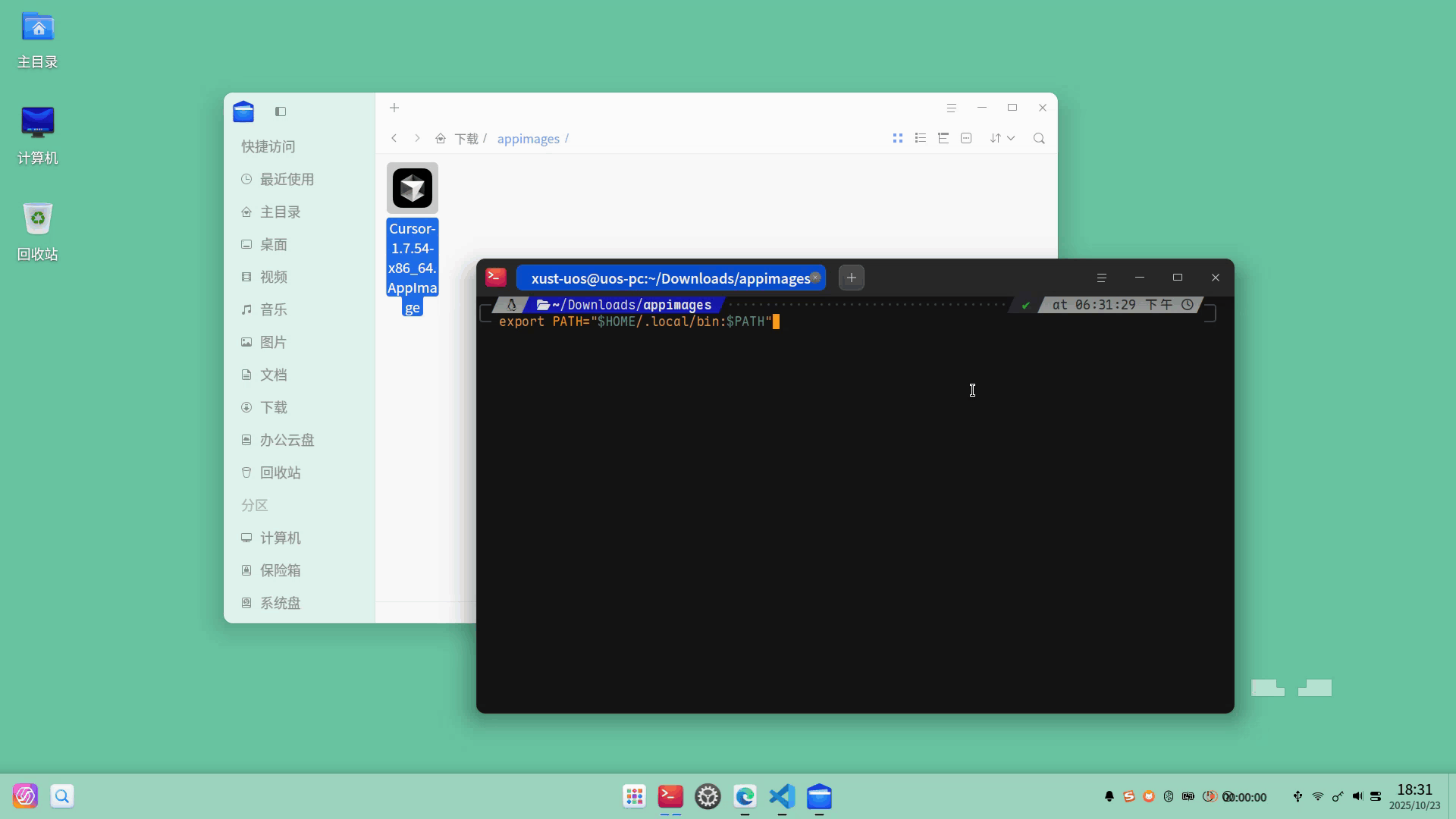1456x819 pixels.
Task: Click the home icon in the path bar
Action: coord(441,138)
